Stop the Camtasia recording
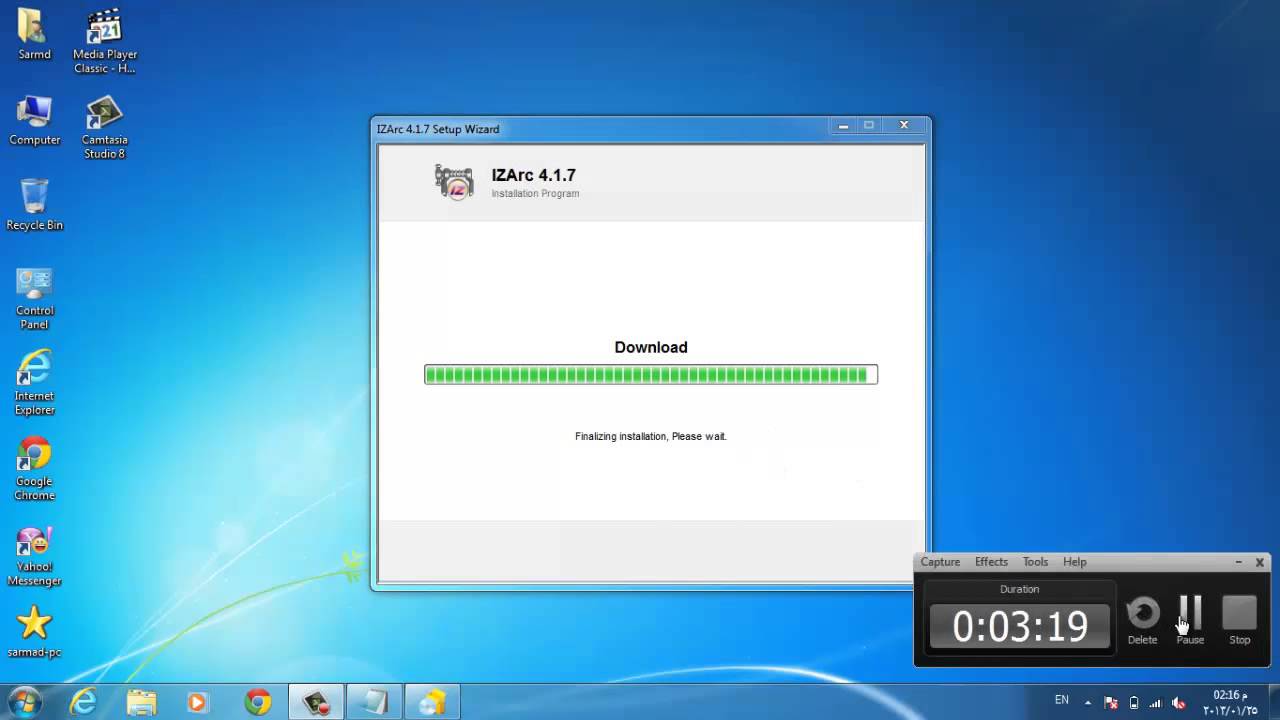Screen dimensions: 1280x720 click(1239, 620)
